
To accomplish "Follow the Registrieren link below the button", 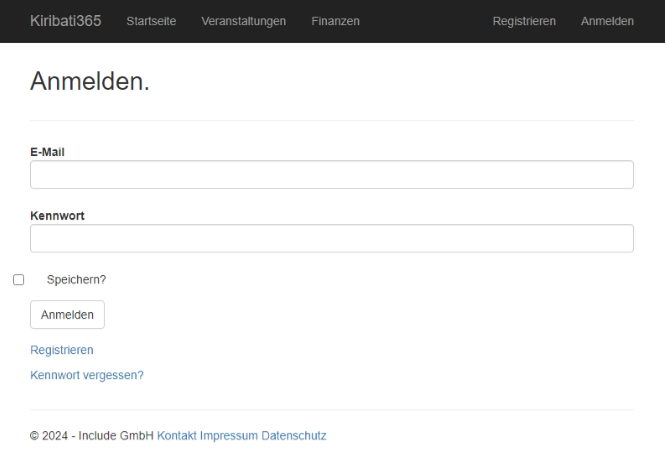I will click(x=62, y=350).
